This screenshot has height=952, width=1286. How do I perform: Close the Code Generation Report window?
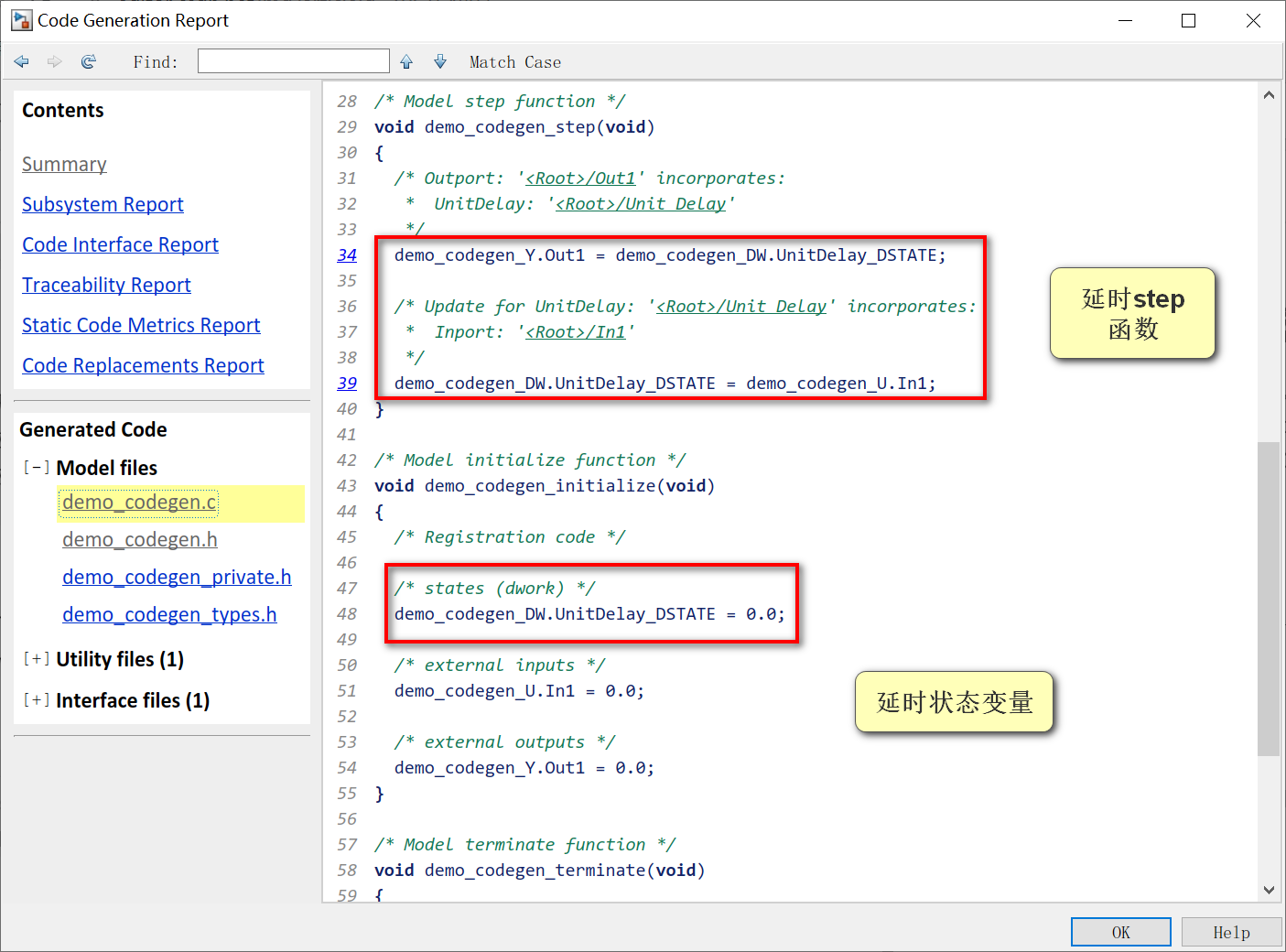(1253, 20)
